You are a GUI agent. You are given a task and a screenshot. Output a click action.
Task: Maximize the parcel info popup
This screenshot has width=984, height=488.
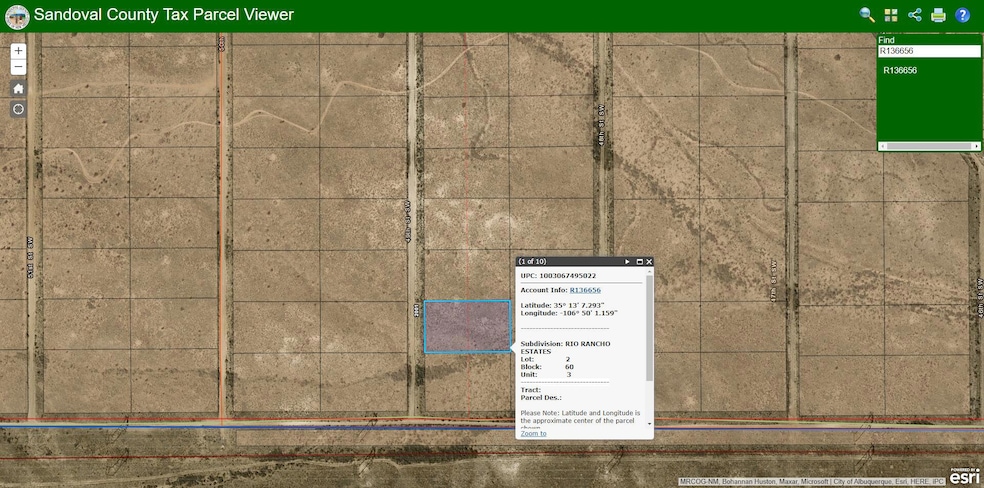[639, 262]
